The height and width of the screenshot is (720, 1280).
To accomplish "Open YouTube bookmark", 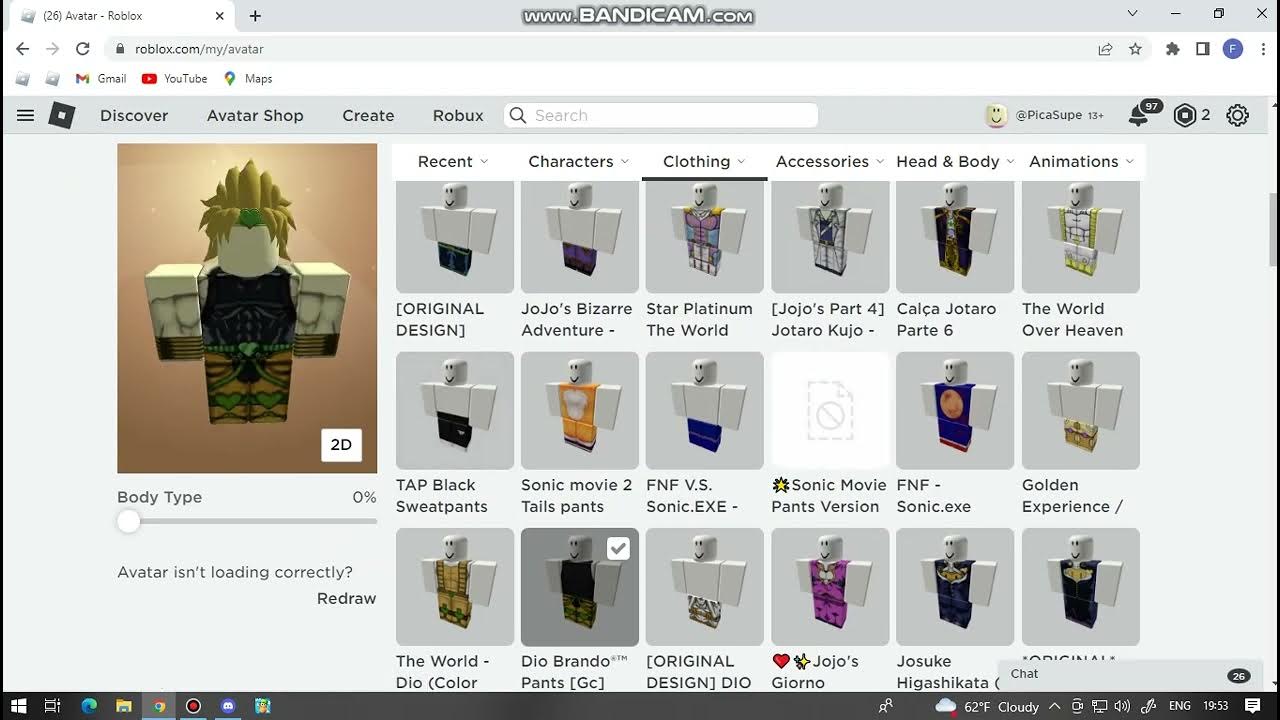I will tap(174, 79).
